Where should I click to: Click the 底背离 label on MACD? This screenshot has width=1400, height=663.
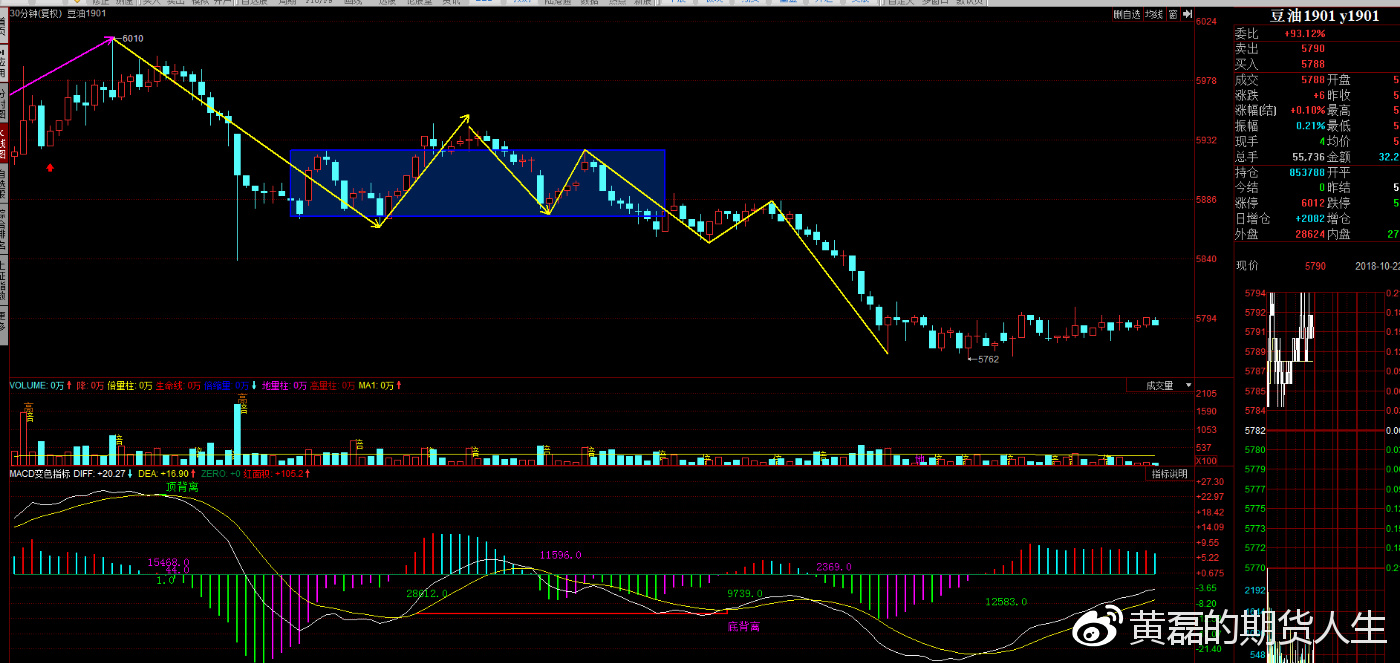(x=743, y=626)
